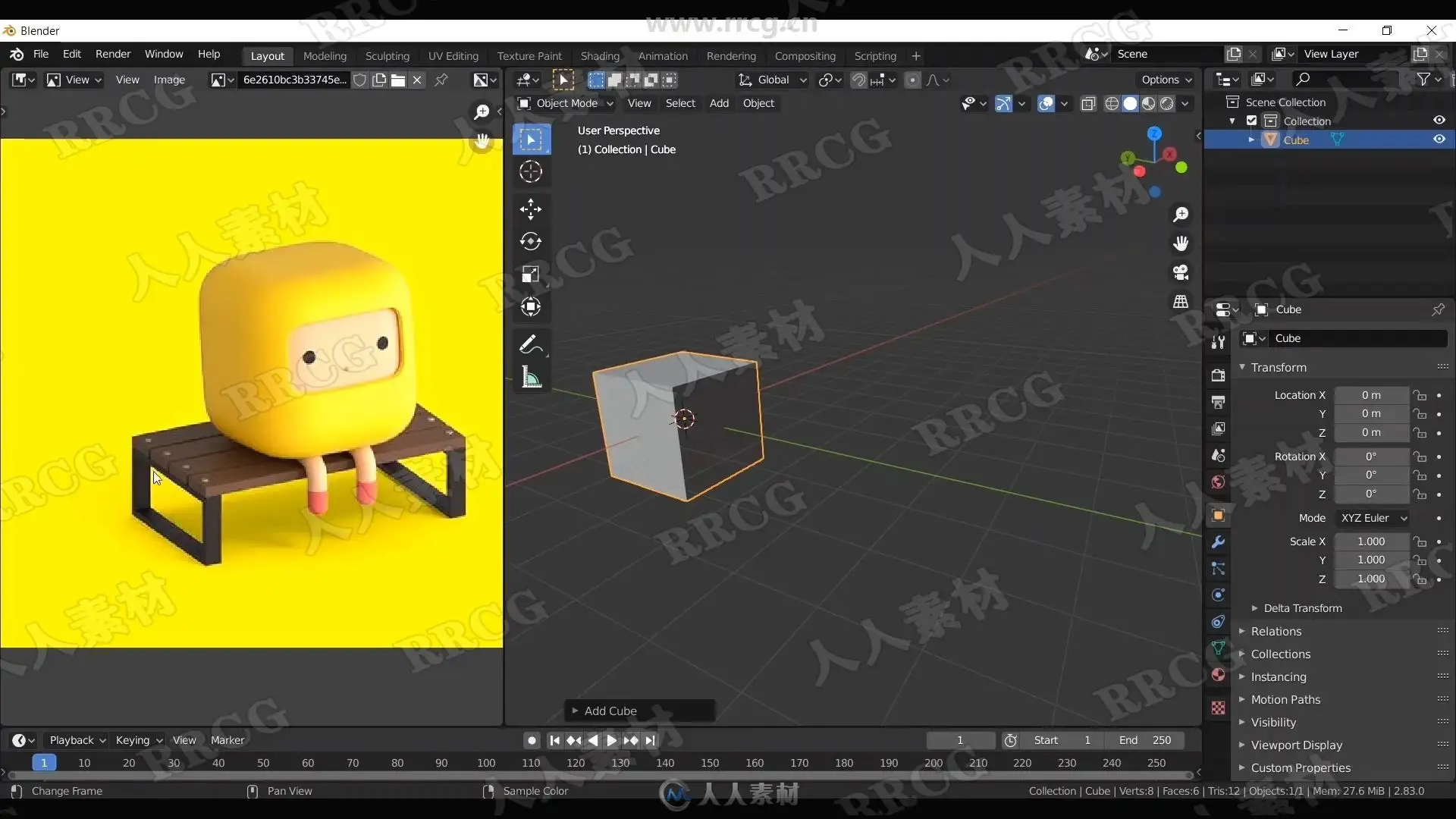Toggle camera view in viewport
The image size is (1456, 819).
point(1181,272)
